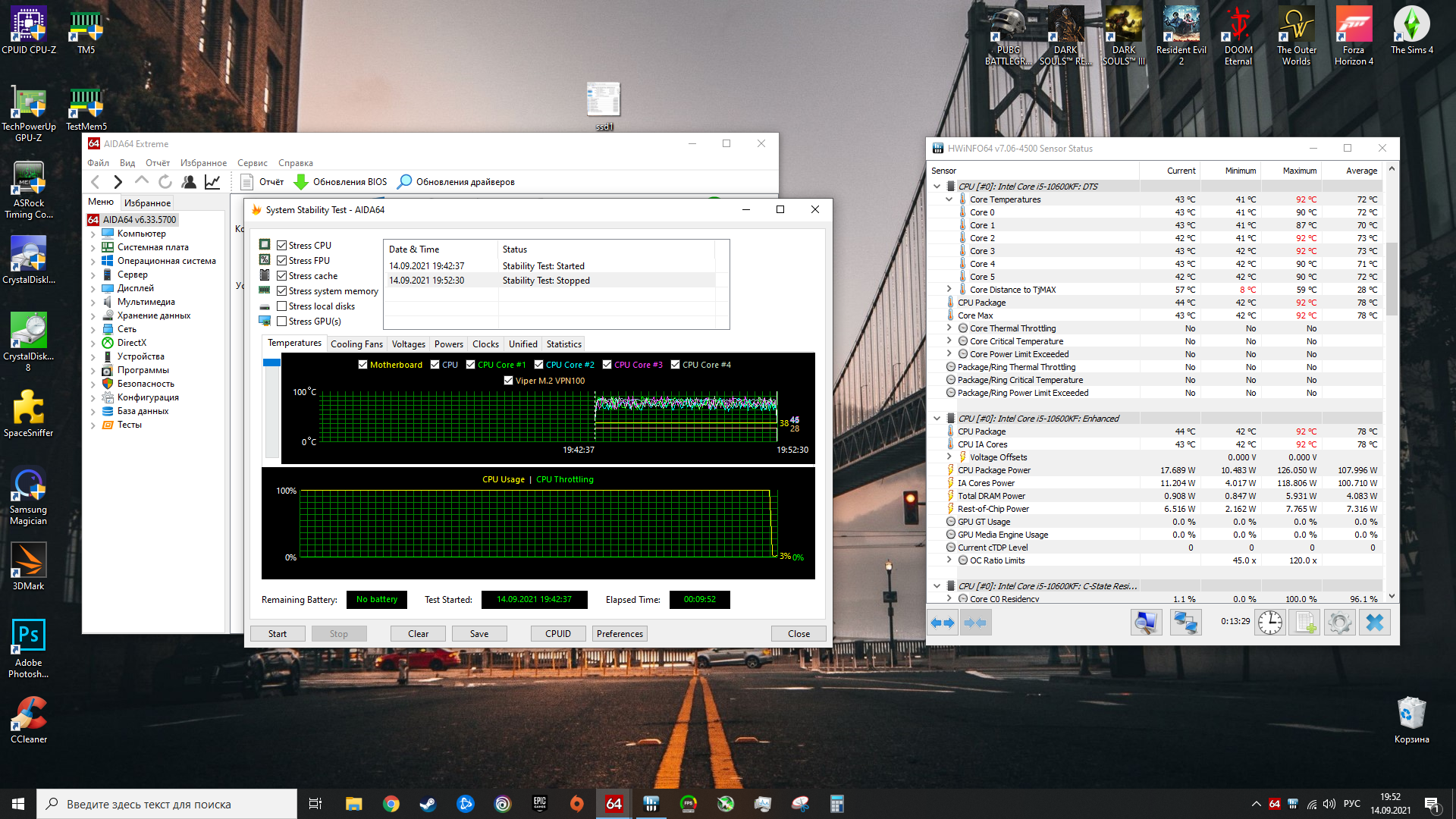This screenshot has height=819, width=1456.
Task: Click the HWiNFO reset clock icon
Action: pyautogui.click(x=1269, y=623)
